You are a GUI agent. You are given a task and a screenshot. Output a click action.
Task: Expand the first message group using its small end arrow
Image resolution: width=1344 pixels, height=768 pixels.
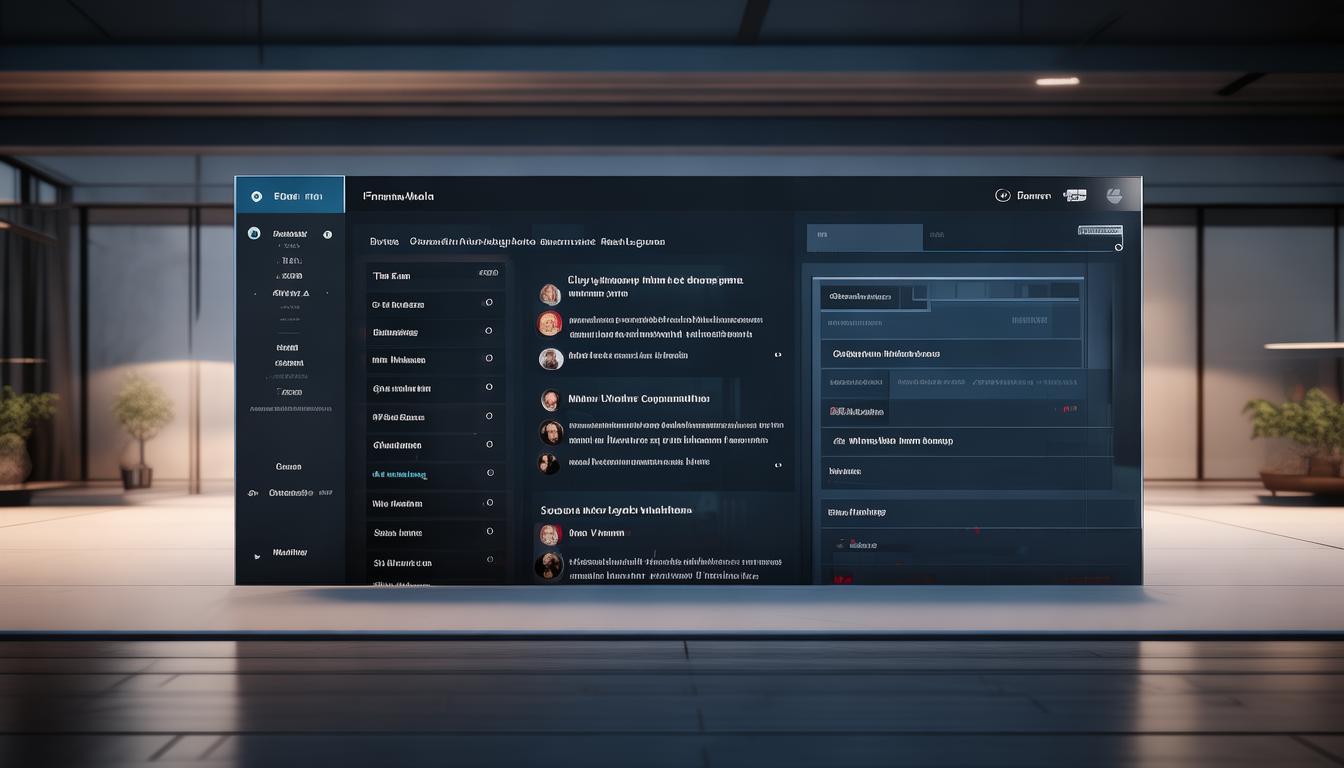click(x=777, y=355)
